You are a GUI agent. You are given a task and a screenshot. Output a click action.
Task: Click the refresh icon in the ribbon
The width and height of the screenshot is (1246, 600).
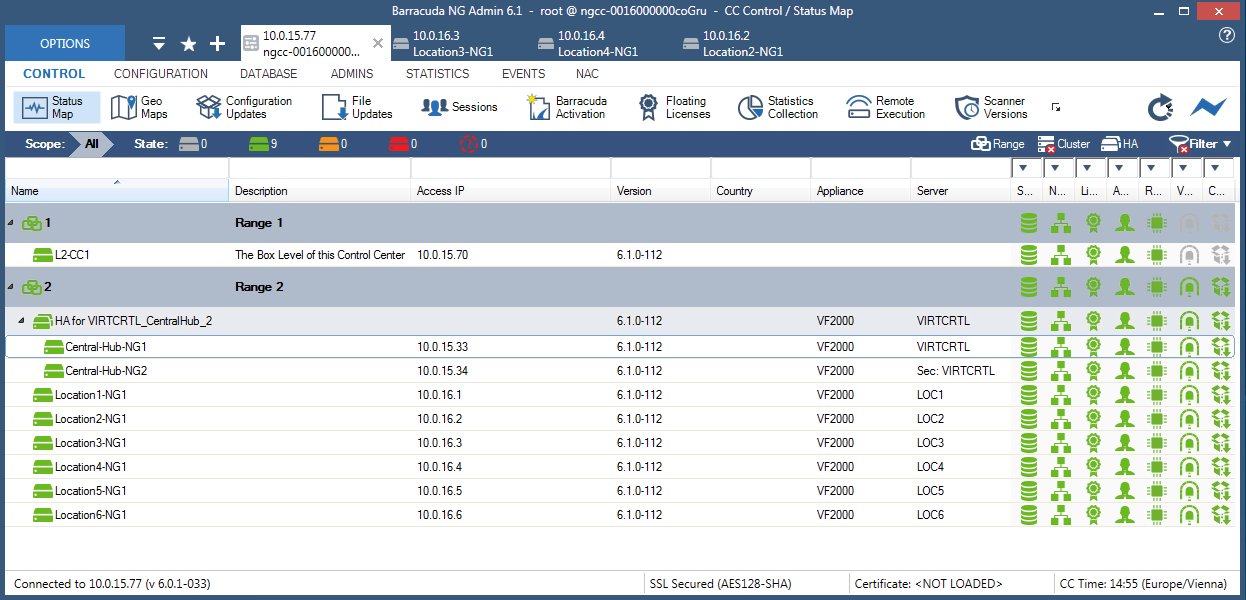coord(1160,107)
